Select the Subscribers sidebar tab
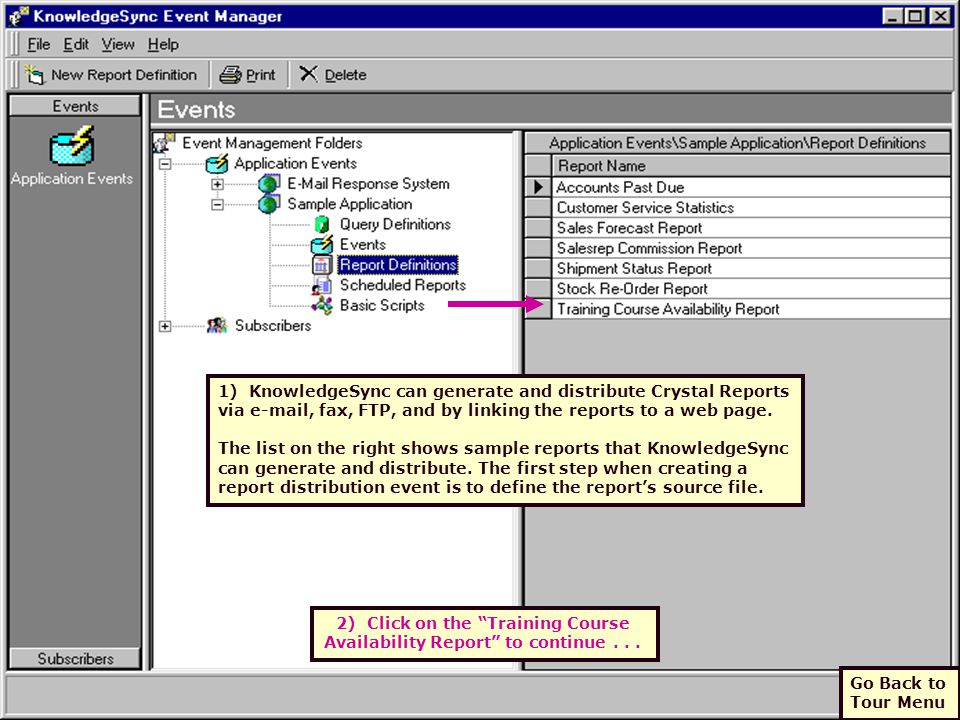The height and width of the screenshot is (720, 960). (x=75, y=659)
